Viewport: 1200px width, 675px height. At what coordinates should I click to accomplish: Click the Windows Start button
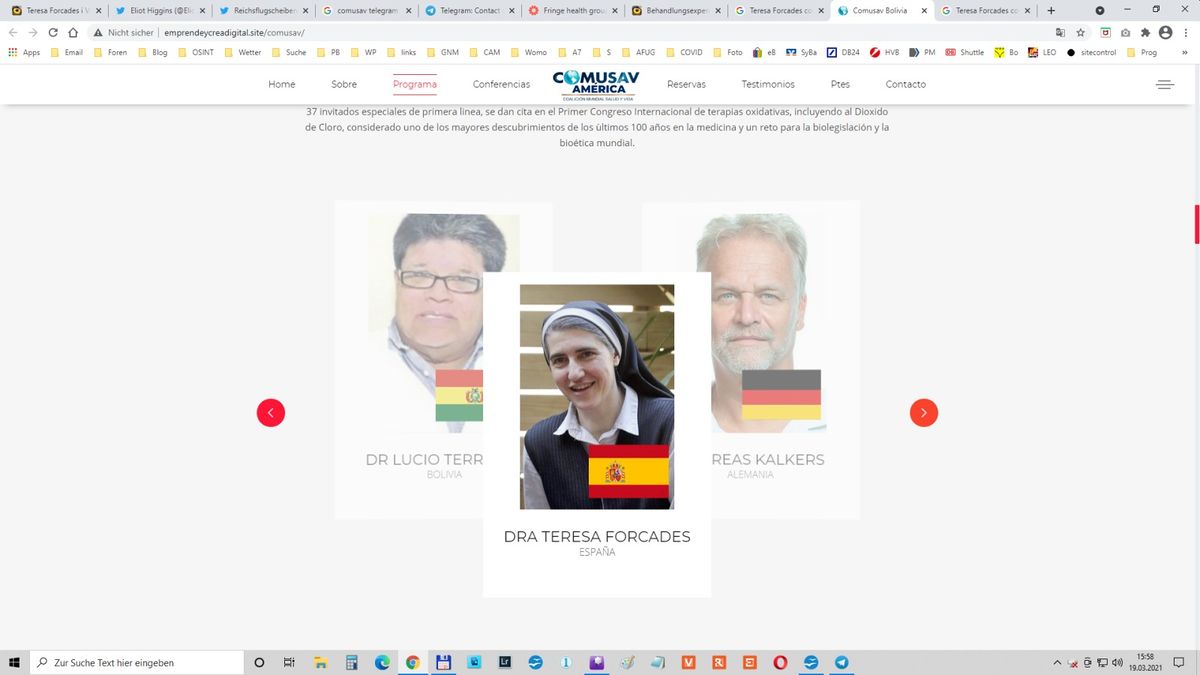tap(14, 662)
